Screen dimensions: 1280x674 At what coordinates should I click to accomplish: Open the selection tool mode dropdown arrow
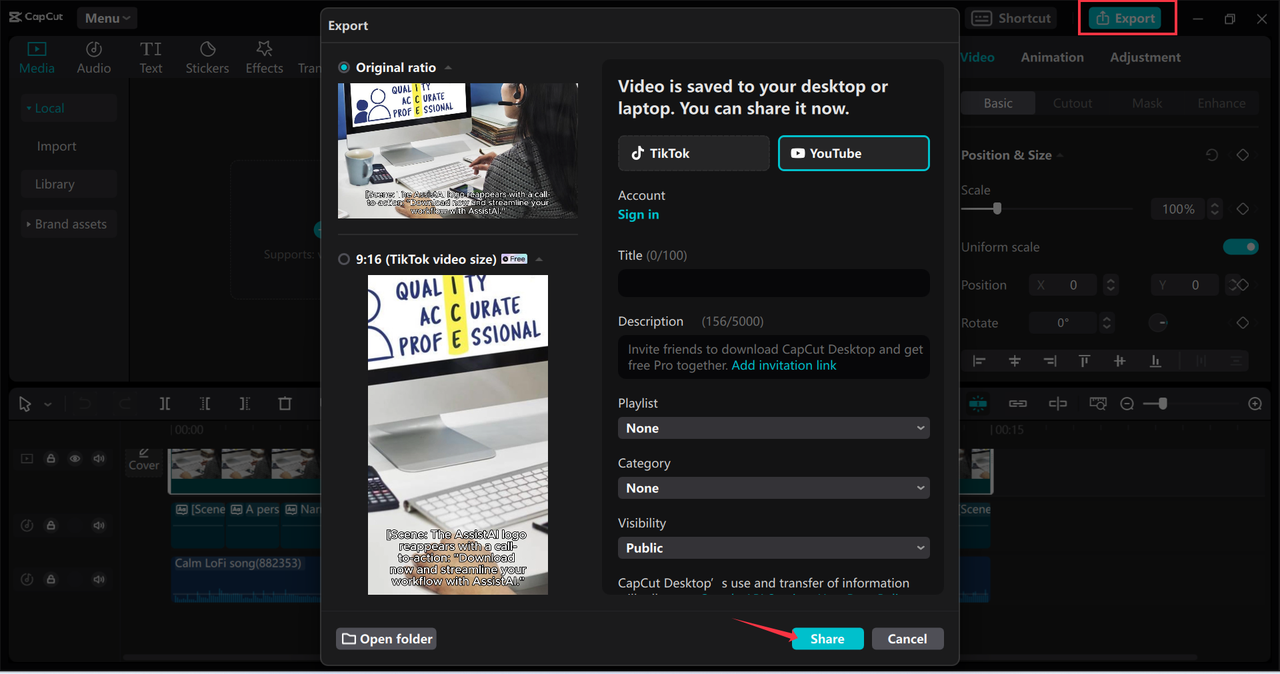click(48, 404)
